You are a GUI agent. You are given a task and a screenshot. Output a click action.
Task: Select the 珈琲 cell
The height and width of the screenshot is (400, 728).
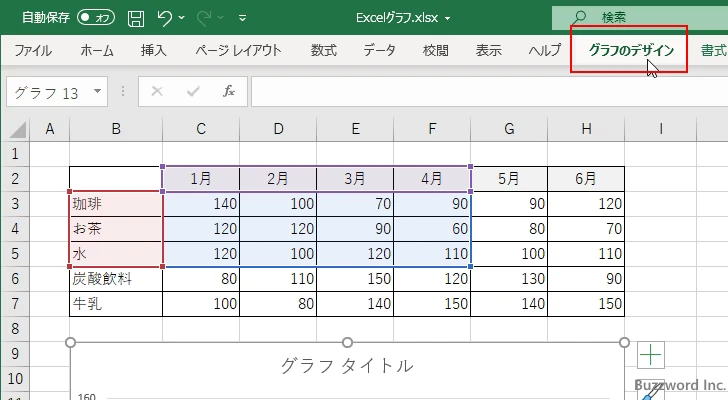click(115, 204)
